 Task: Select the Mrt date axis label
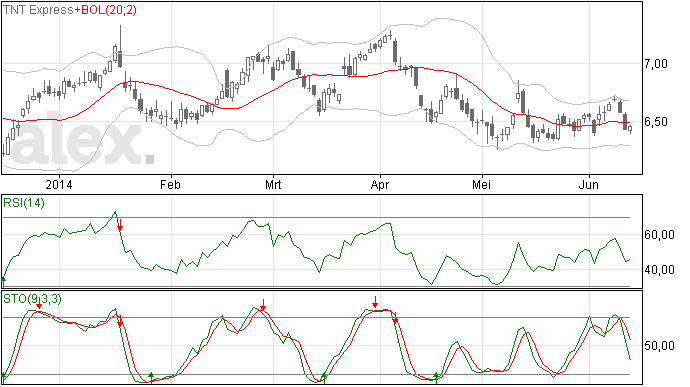tap(273, 185)
